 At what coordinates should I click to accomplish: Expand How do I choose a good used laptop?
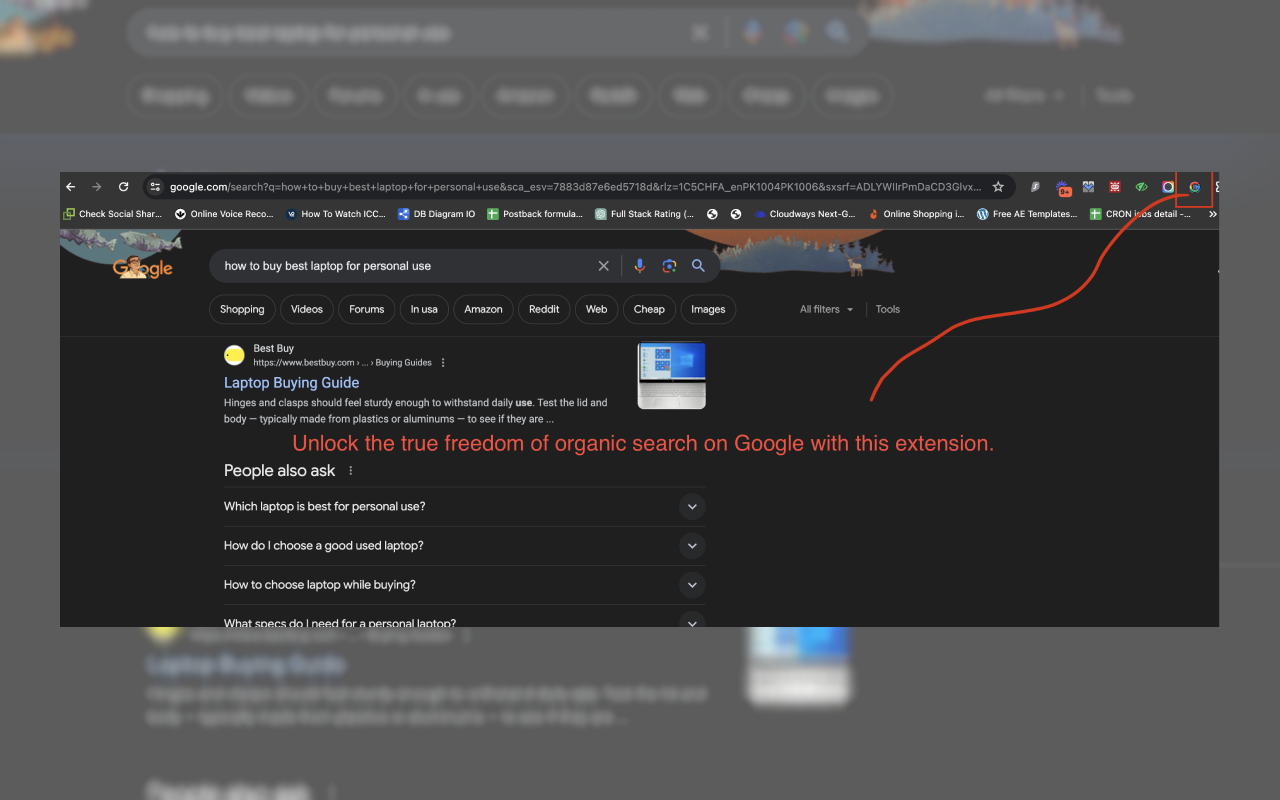click(464, 546)
